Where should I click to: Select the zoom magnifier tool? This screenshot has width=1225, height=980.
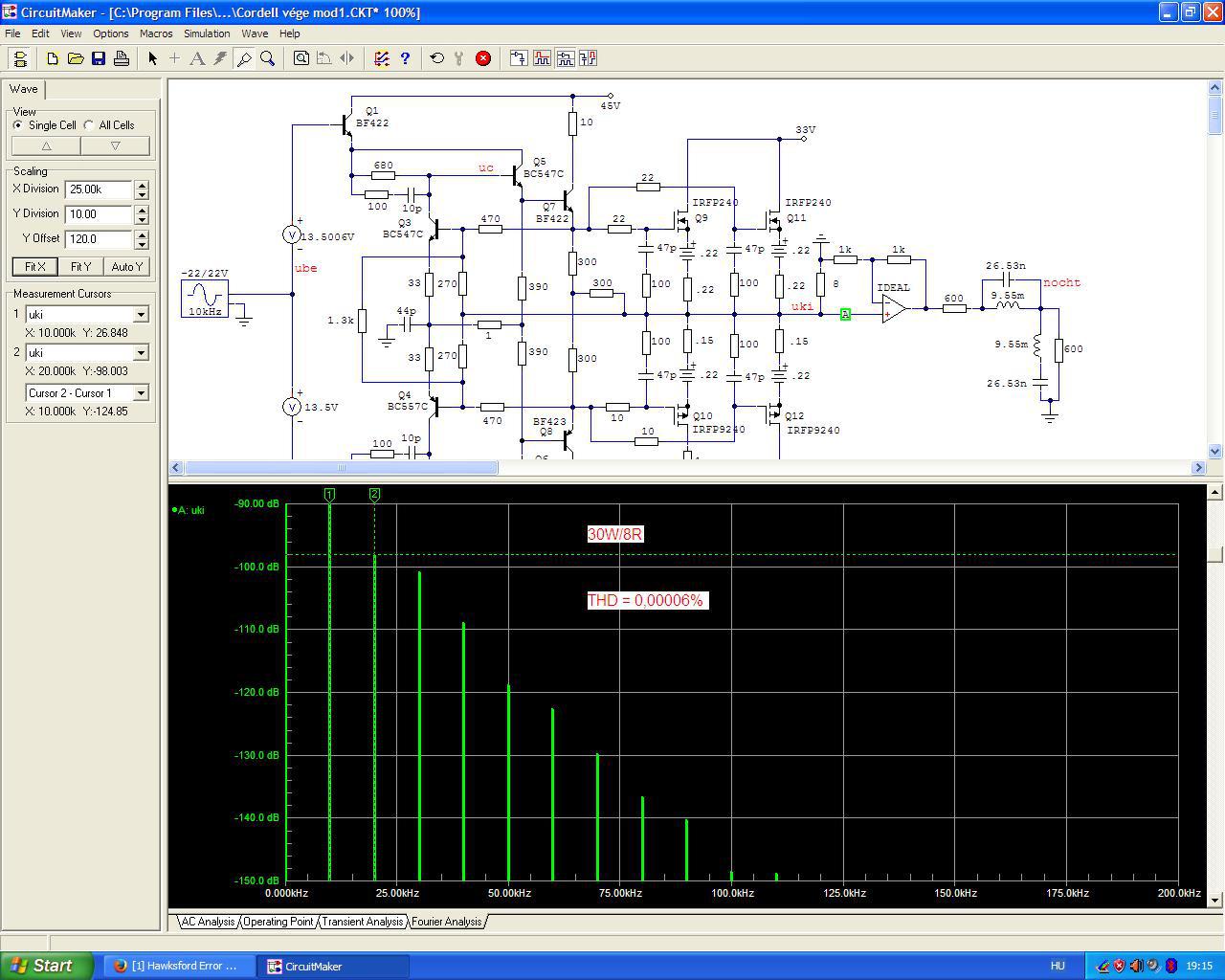tap(268, 58)
